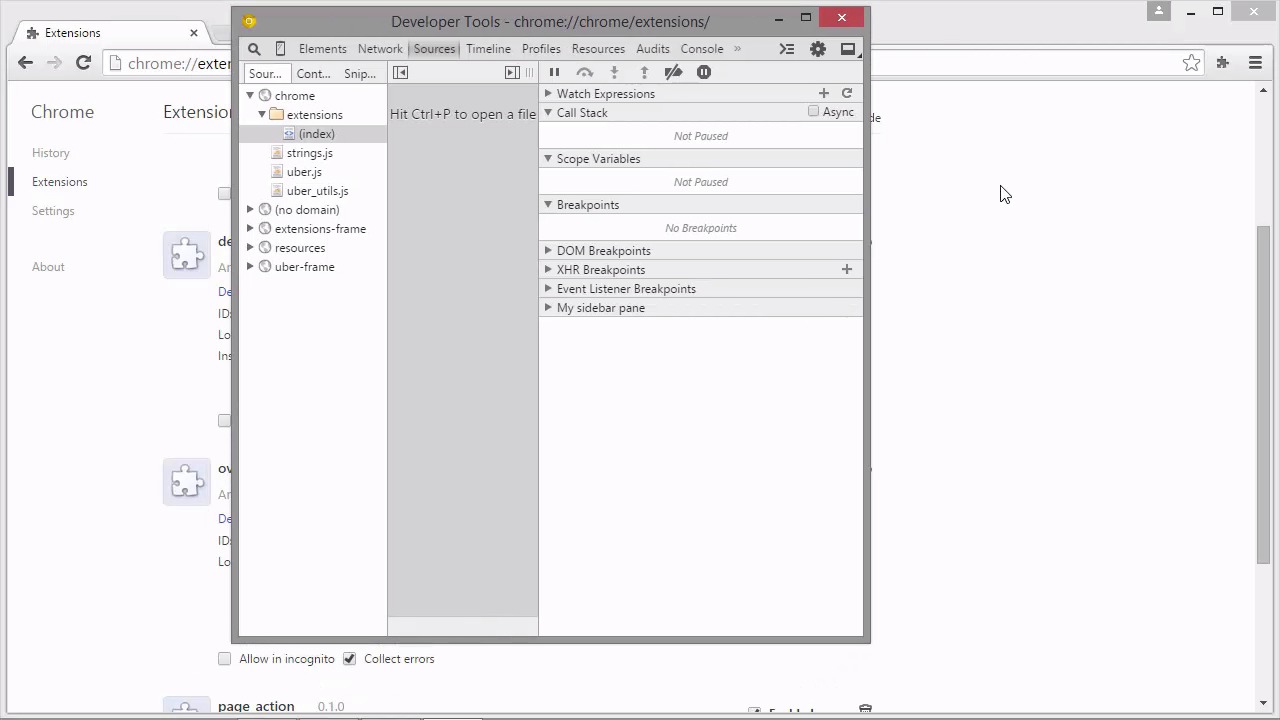1280x720 pixels.
Task: Select the Content scripts navigator tab
Action: click(x=313, y=74)
